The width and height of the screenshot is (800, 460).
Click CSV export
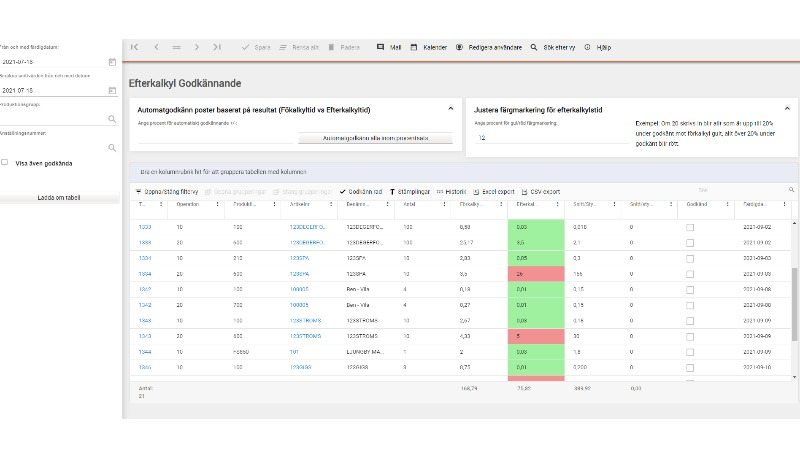[541, 192]
